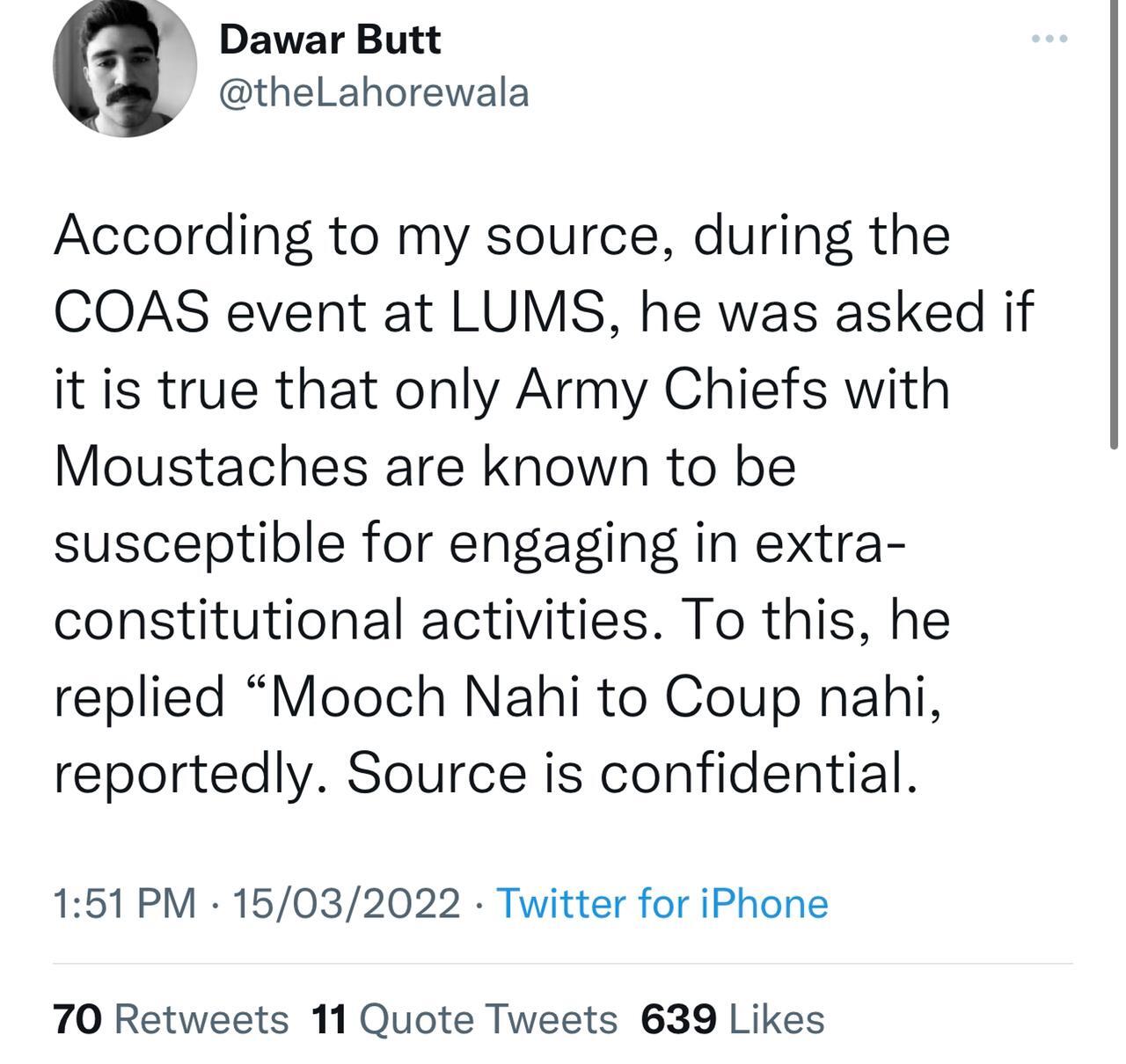Click the 1:51 PM timestamp
1126x1064 pixels.
coord(125,904)
